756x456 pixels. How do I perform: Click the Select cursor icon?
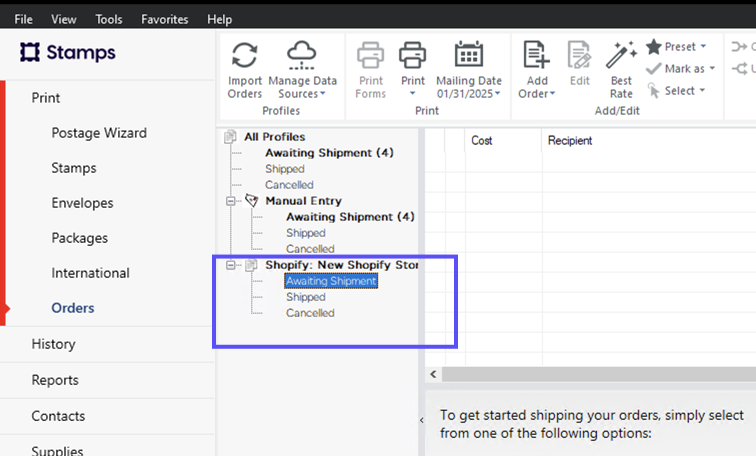point(653,90)
